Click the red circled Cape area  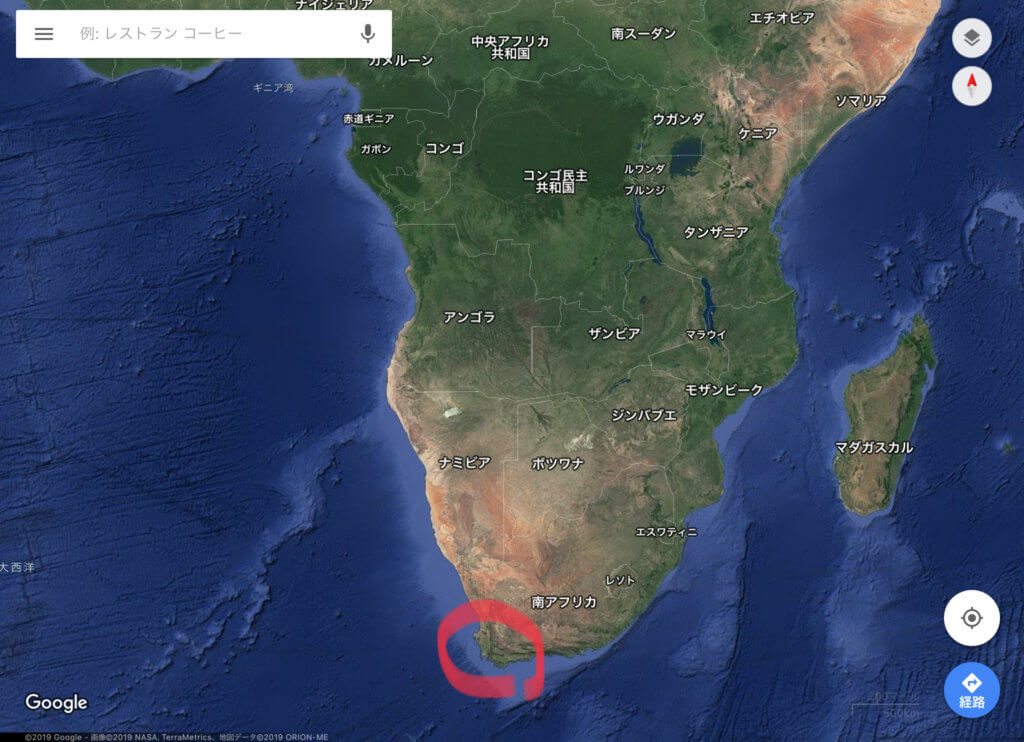(490, 649)
